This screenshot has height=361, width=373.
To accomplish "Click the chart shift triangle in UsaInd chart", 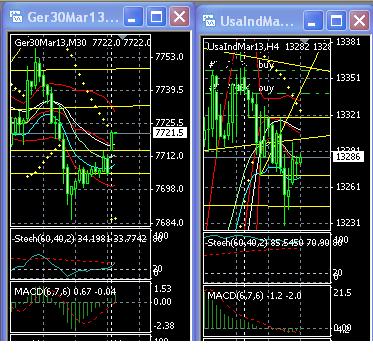I will [305, 40].
